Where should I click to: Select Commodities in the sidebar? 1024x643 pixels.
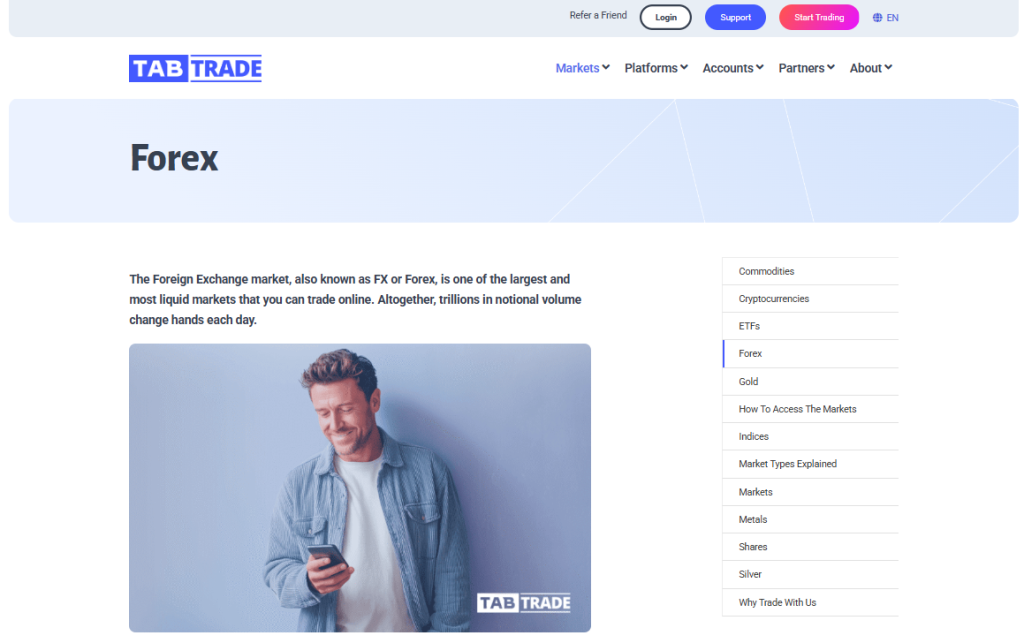[810, 271]
